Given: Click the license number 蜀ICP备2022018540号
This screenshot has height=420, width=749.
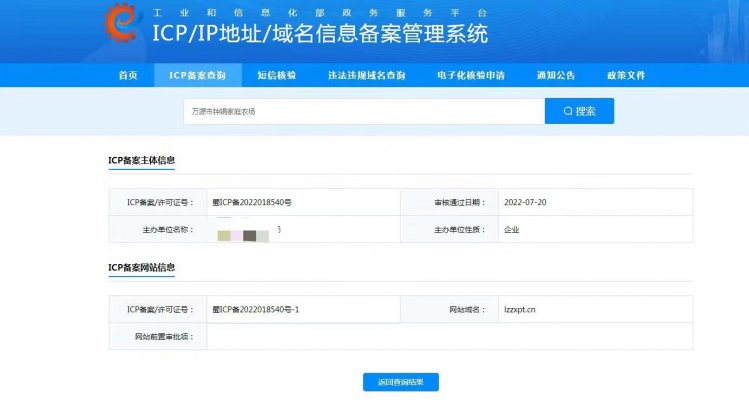Looking at the screenshot, I should coord(252,202).
